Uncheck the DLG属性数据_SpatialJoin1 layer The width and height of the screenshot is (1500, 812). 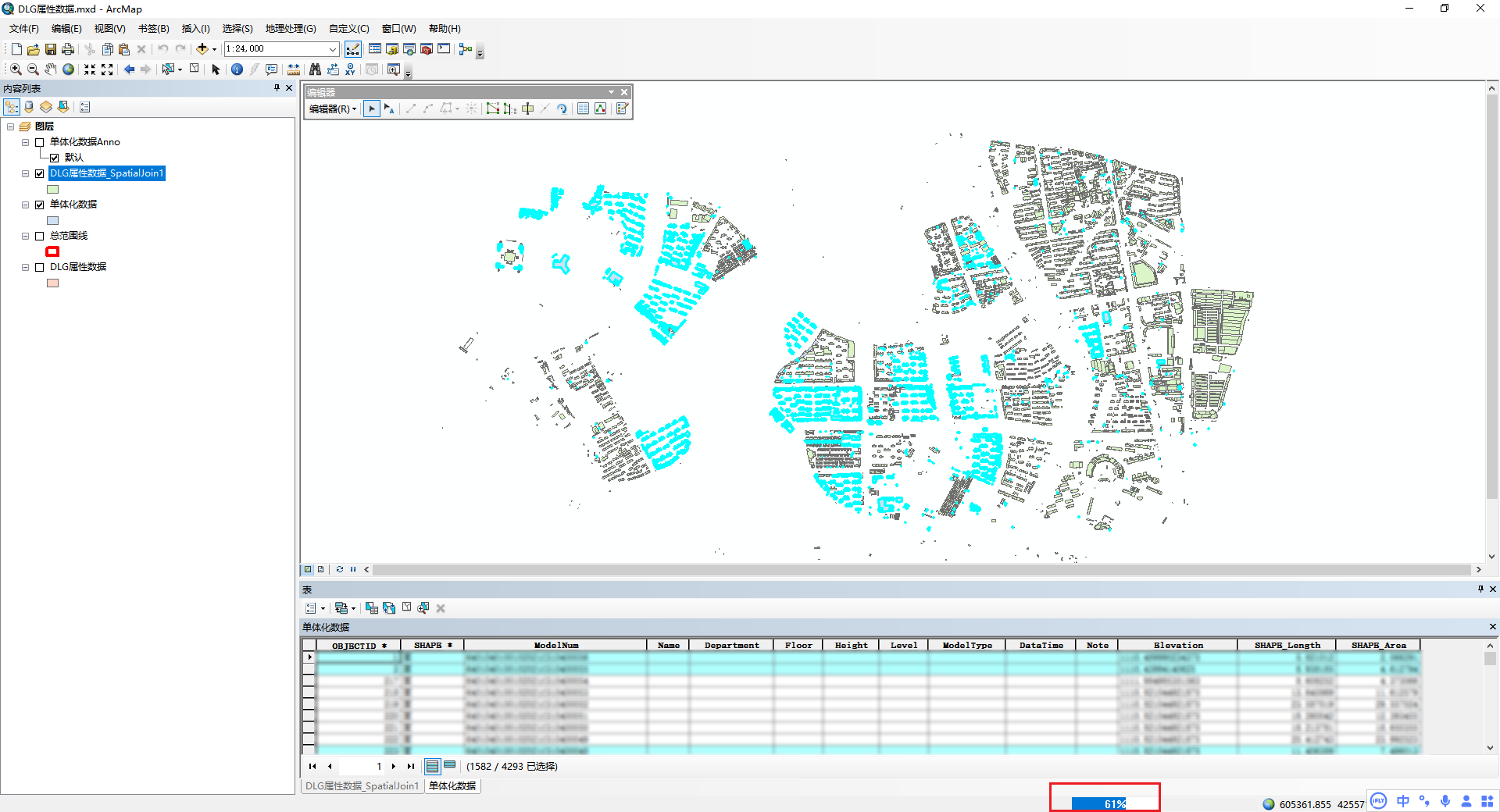point(40,173)
